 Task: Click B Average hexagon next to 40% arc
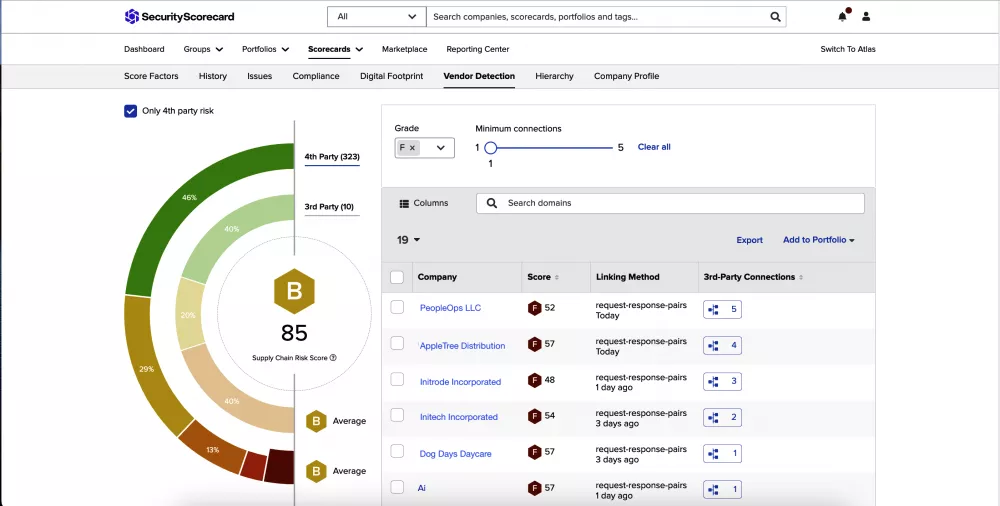316,421
